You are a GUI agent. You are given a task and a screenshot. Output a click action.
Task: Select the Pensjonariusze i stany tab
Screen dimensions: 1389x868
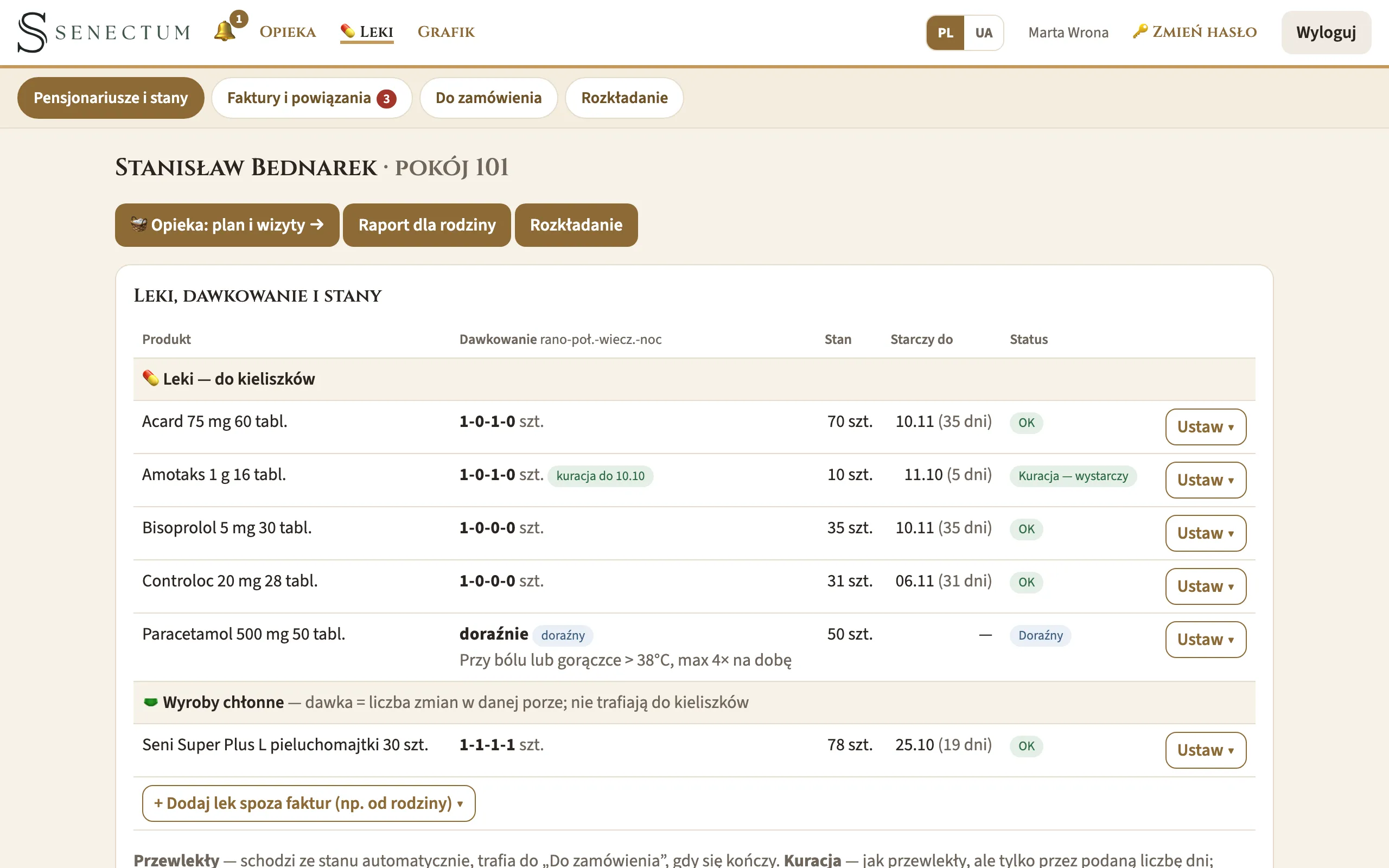(111, 98)
